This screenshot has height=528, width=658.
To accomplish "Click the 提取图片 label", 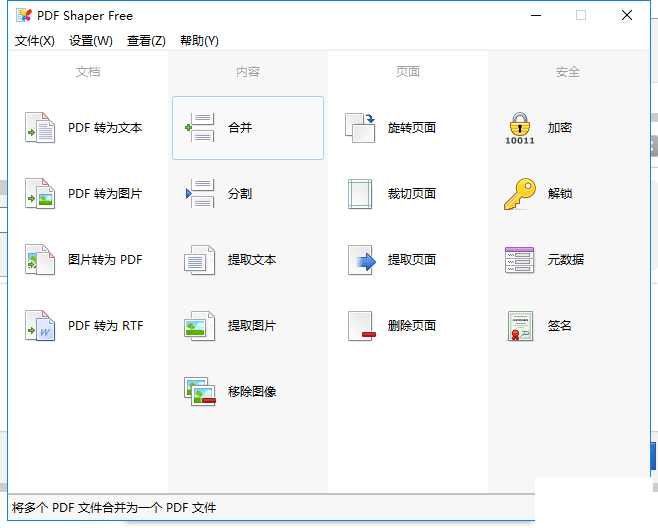I will [x=252, y=326].
